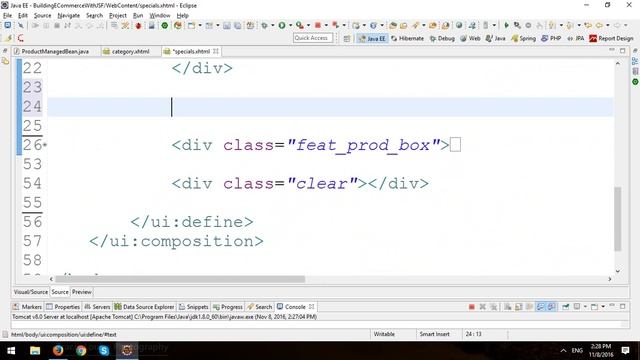Switch to the Visual/Source editor view
This screenshot has height=360, width=640.
pyautogui.click(x=31, y=292)
